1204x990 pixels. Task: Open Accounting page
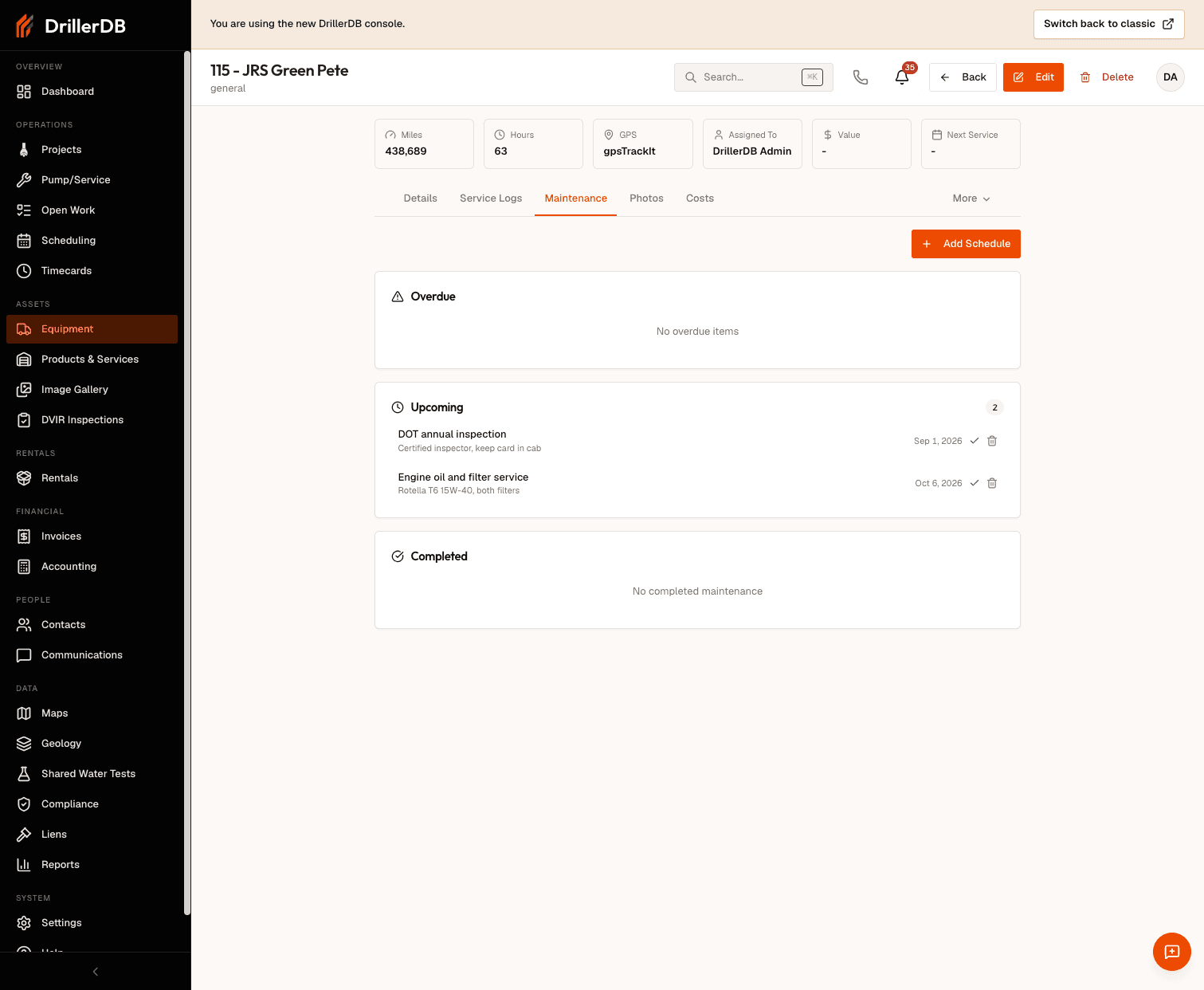92,567
